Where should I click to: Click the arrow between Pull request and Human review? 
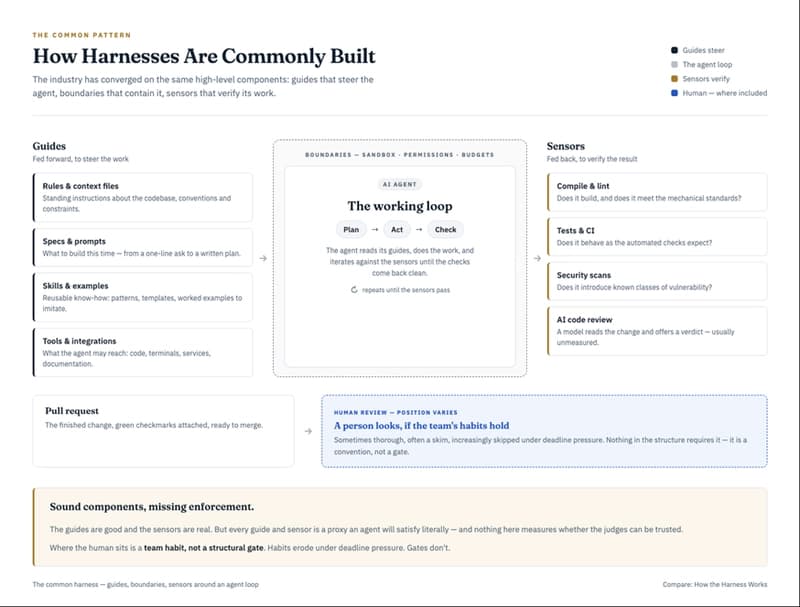(x=308, y=431)
